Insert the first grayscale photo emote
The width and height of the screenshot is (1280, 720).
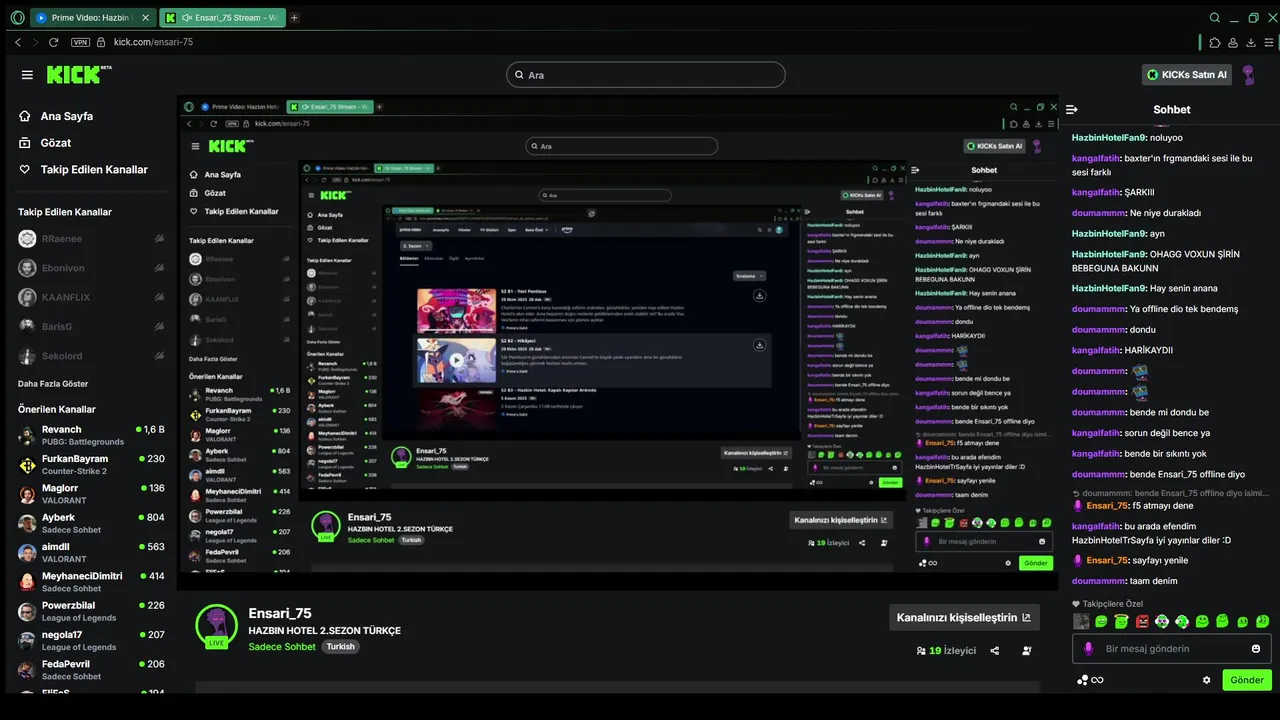point(1081,621)
